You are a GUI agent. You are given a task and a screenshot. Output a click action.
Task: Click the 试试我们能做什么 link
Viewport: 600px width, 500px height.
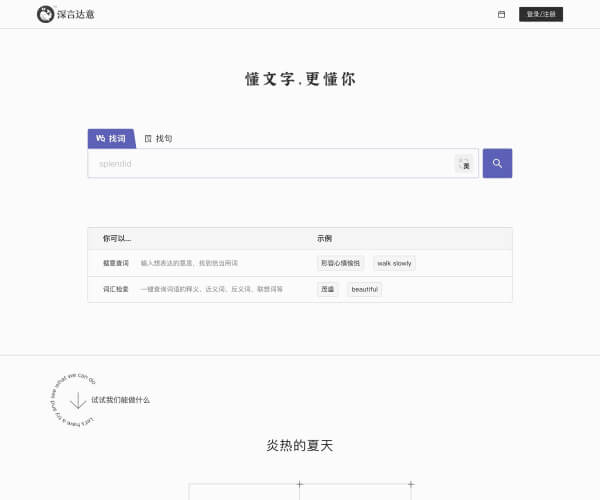pos(120,400)
